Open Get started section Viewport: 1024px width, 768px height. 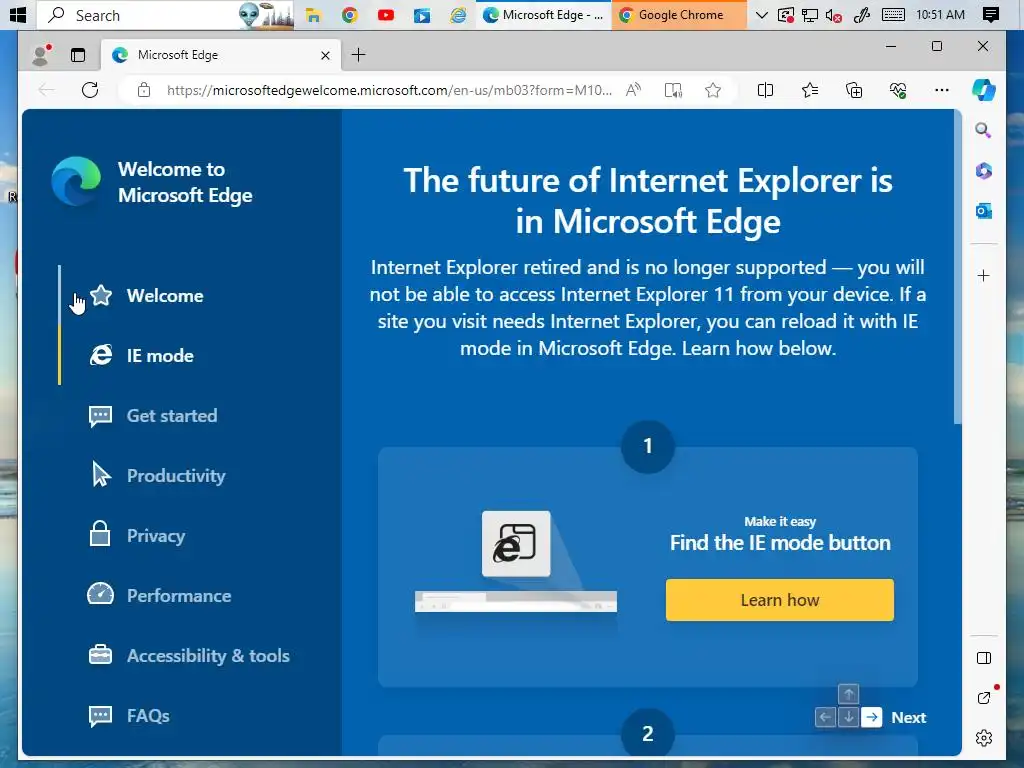pos(153,415)
